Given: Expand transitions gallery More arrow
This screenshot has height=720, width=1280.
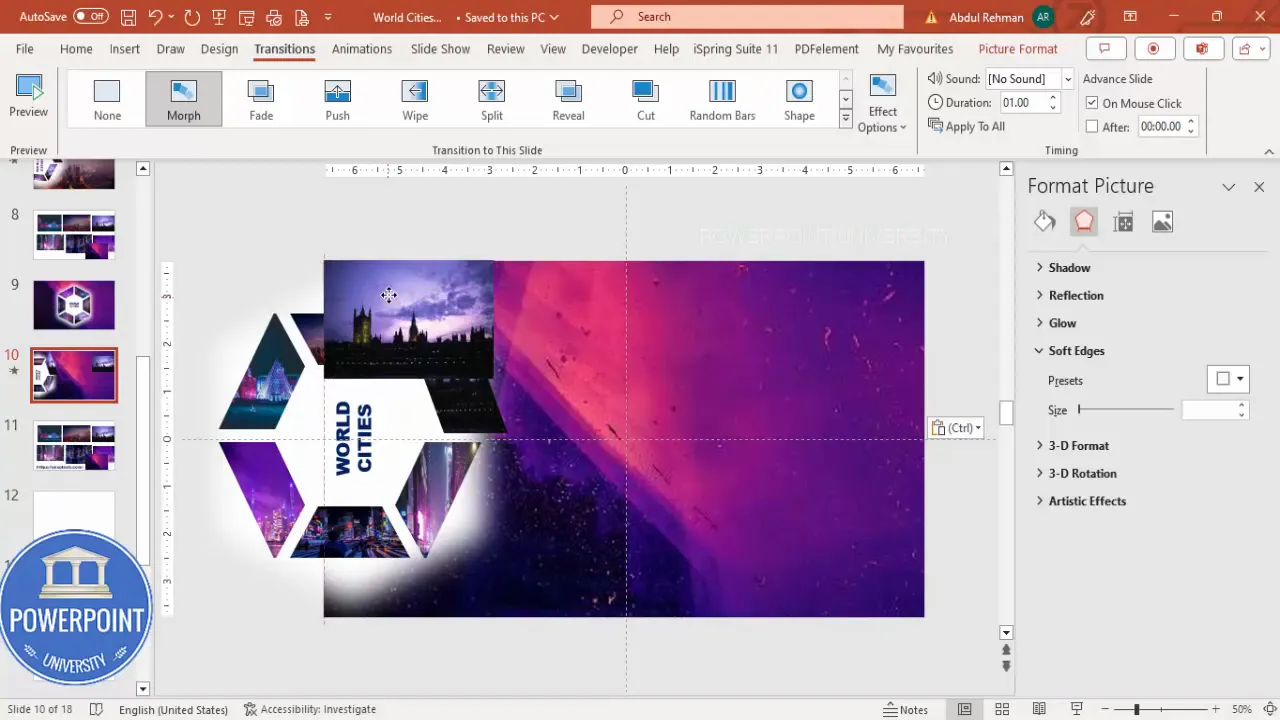Looking at the screenshot, I should 845,119.
